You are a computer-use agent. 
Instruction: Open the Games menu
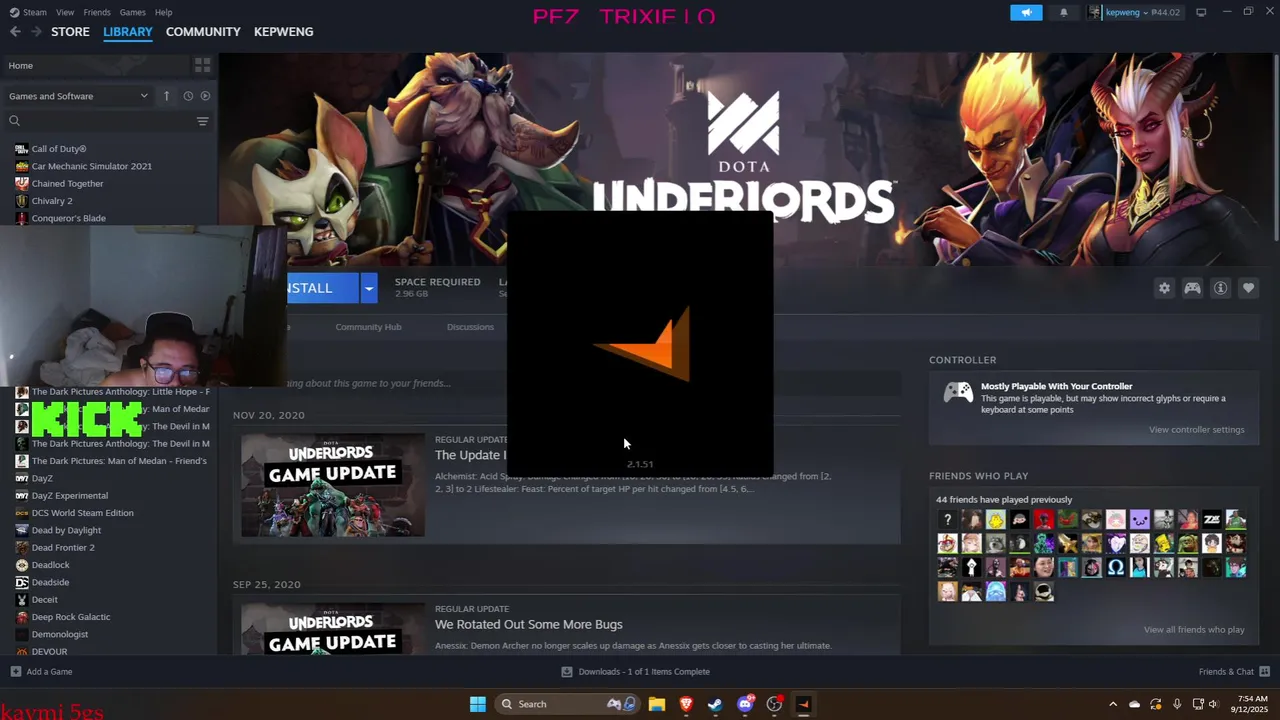133,12
